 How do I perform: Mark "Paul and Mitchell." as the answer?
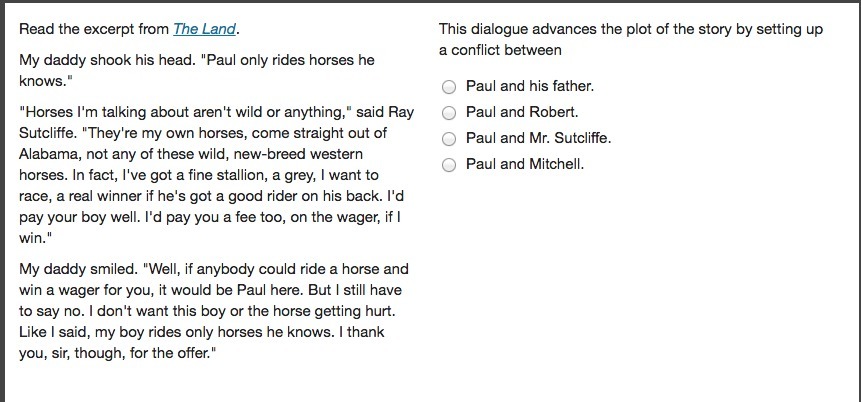449,165
